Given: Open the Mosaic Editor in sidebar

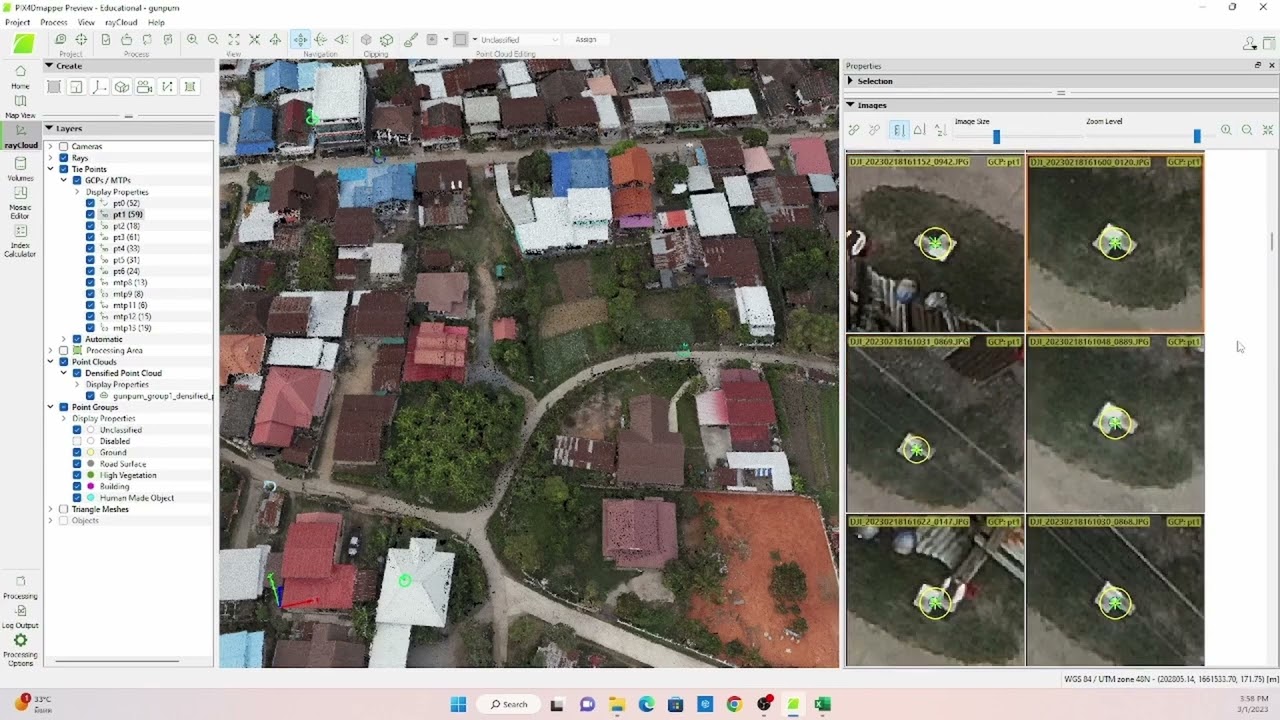Looking at the screenshot, I should tap(20, 202).
